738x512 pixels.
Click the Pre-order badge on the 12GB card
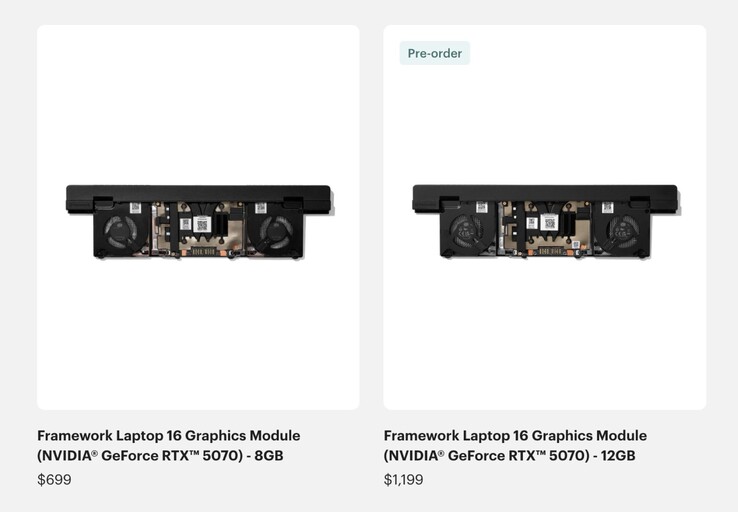click(x=434, y=53)
